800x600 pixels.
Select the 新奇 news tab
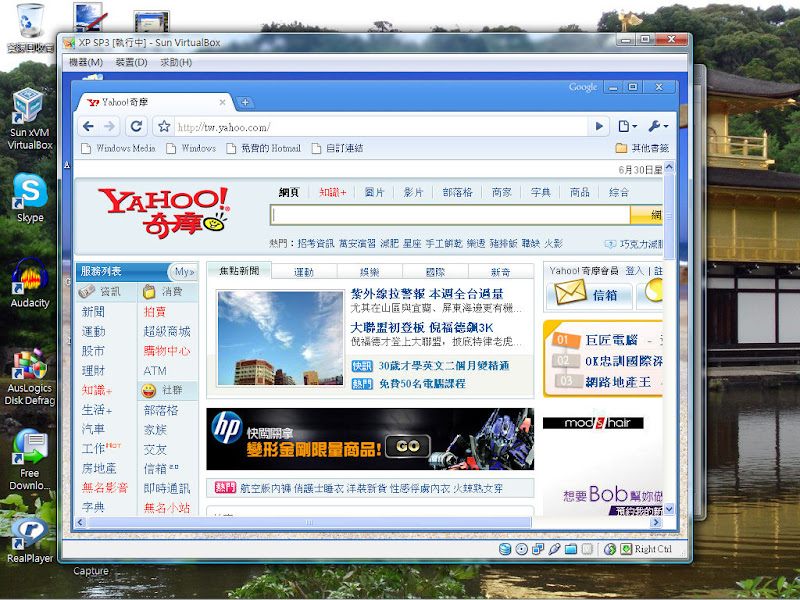point(501,272)
